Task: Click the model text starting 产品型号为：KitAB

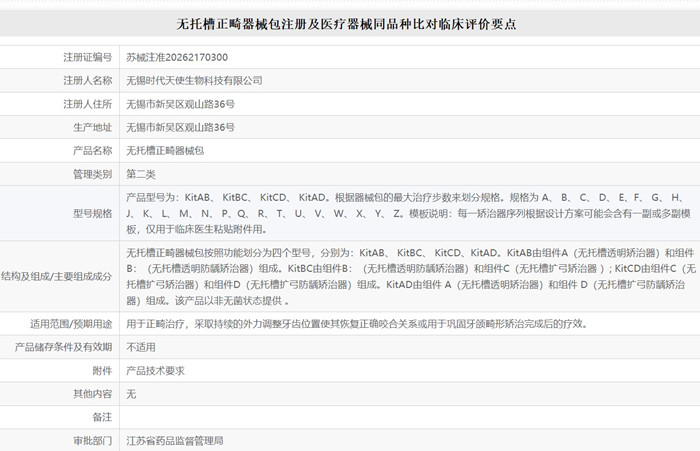Action: click(408, 213)
